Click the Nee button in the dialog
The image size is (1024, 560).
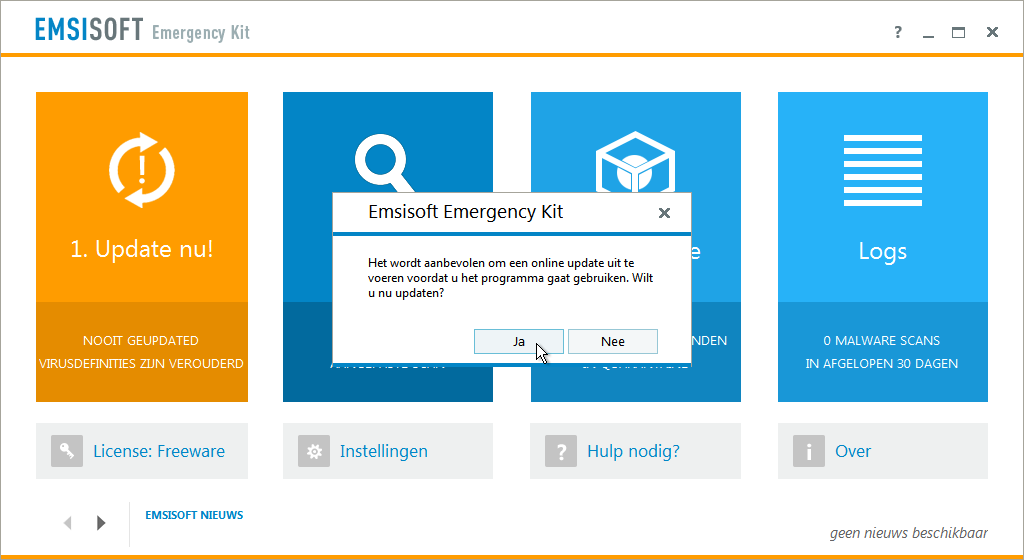click(x=613, y=341)
